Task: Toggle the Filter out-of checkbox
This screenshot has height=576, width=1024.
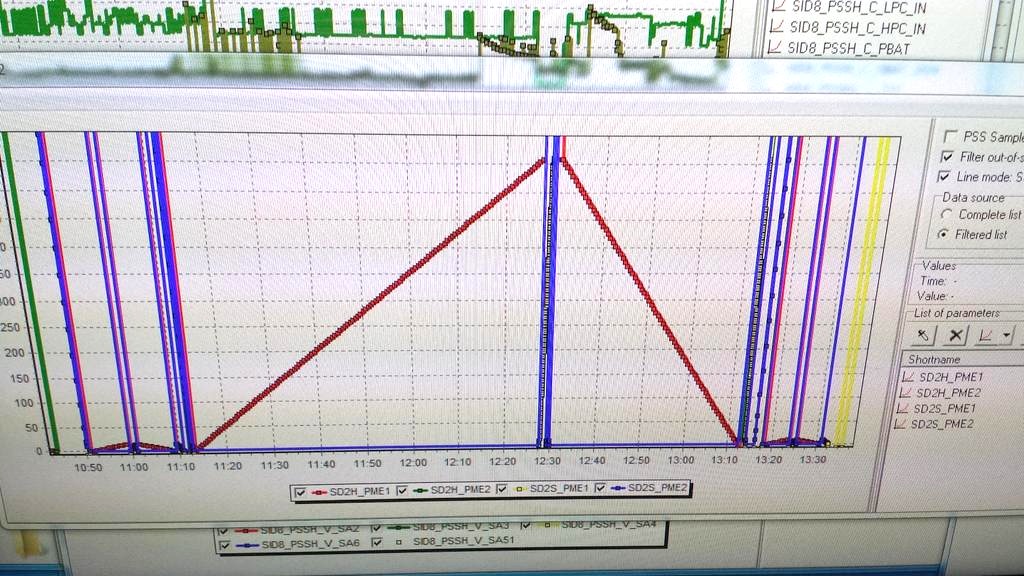Action: click(x=947, y=157)
